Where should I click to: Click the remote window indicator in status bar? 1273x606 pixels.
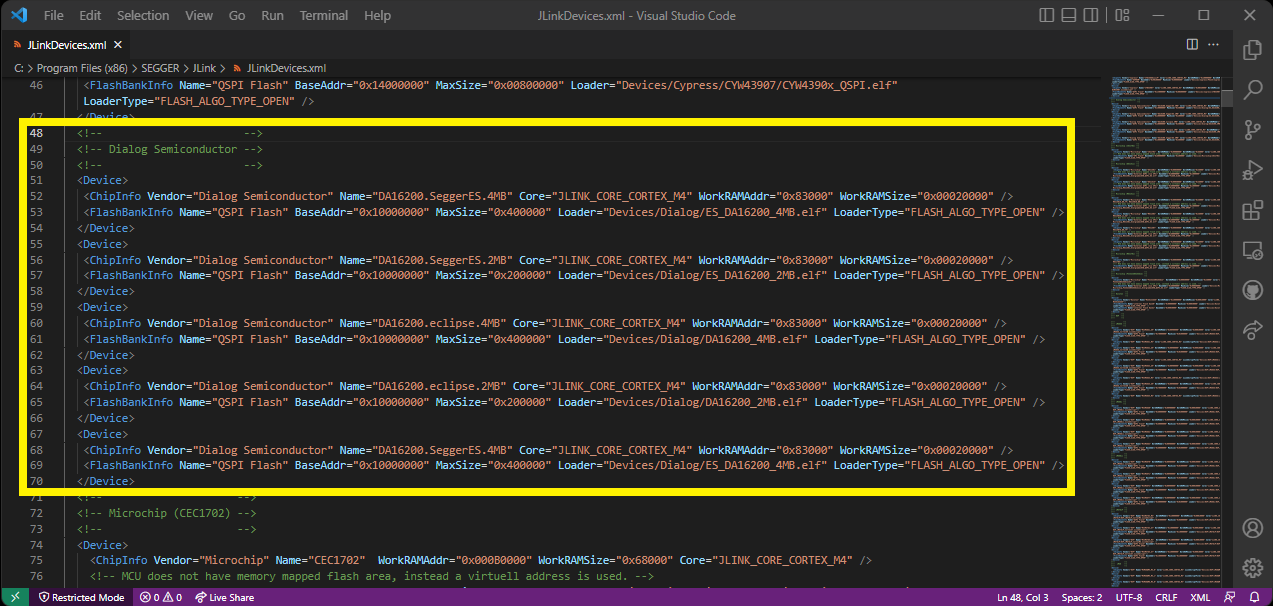[15, 597]
